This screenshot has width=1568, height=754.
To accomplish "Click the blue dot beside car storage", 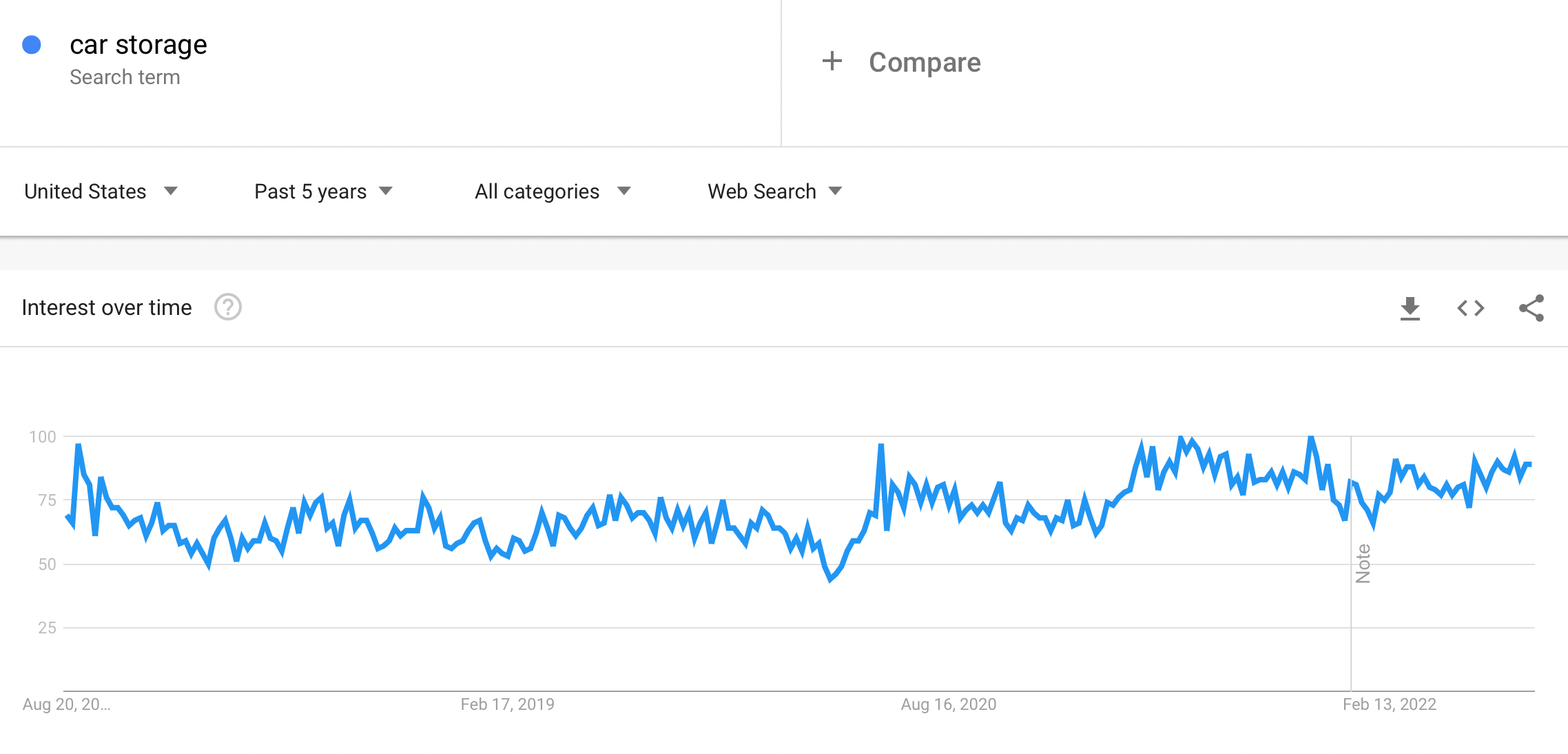I will pyautogui.click(x=32, y=45).
